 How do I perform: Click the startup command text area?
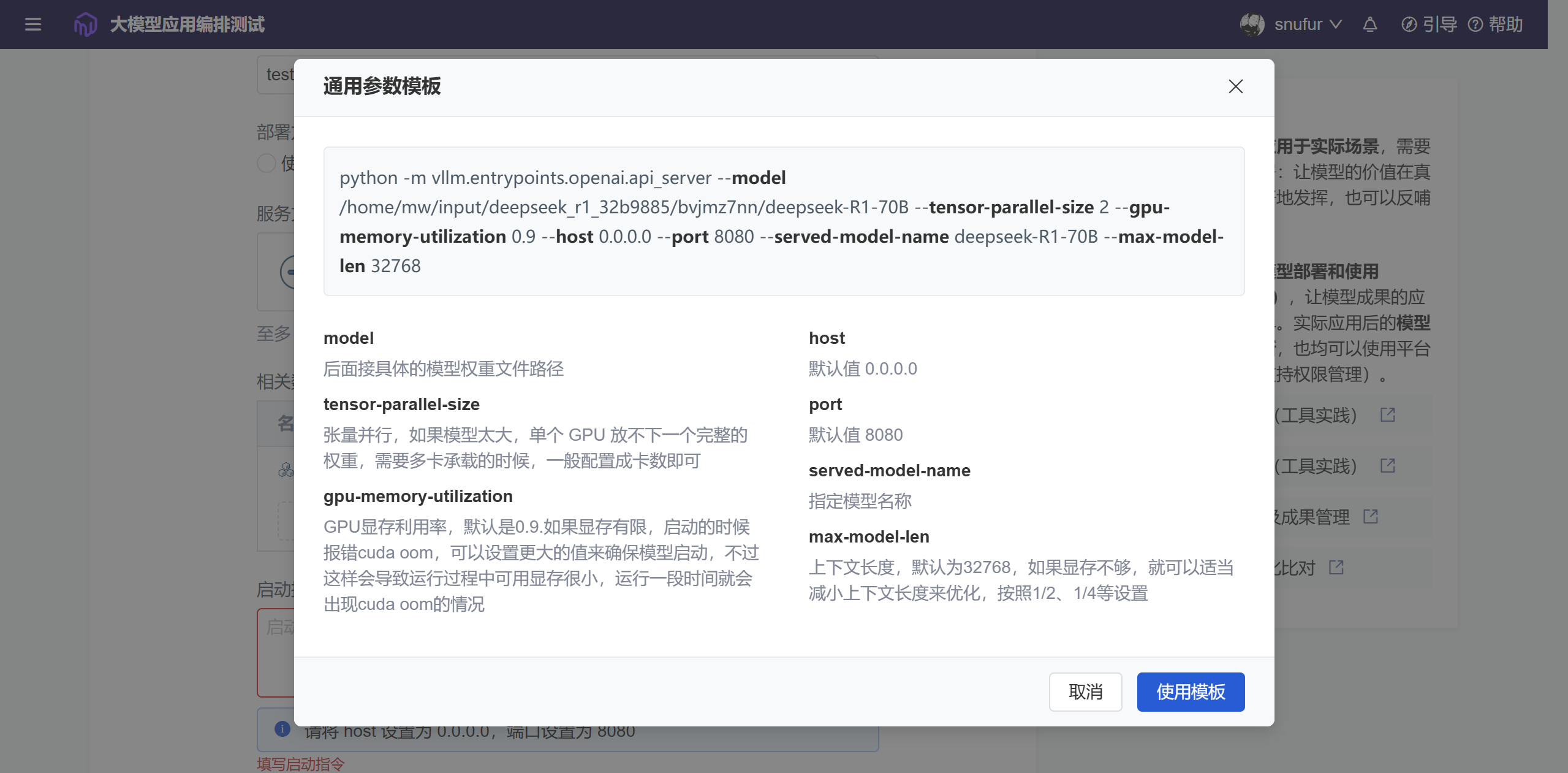276,653
